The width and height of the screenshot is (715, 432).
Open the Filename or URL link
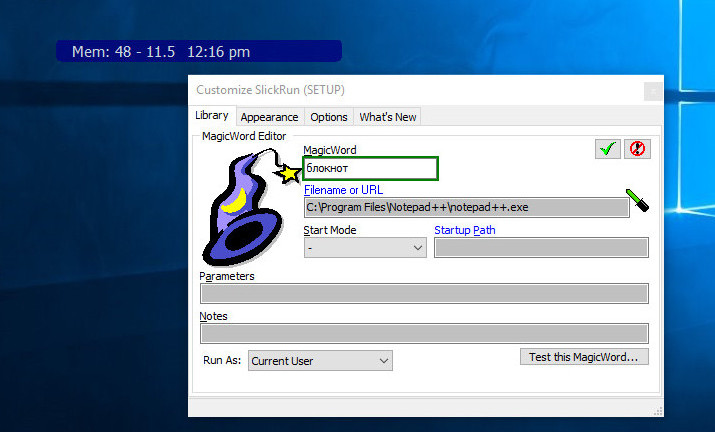click(x=343, y=190)
